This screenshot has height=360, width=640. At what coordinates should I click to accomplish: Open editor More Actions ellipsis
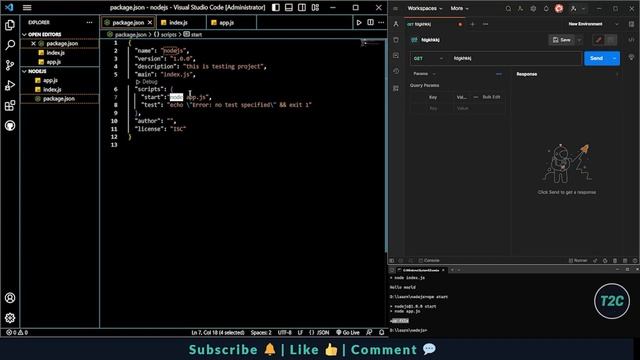tap(381, 22)
